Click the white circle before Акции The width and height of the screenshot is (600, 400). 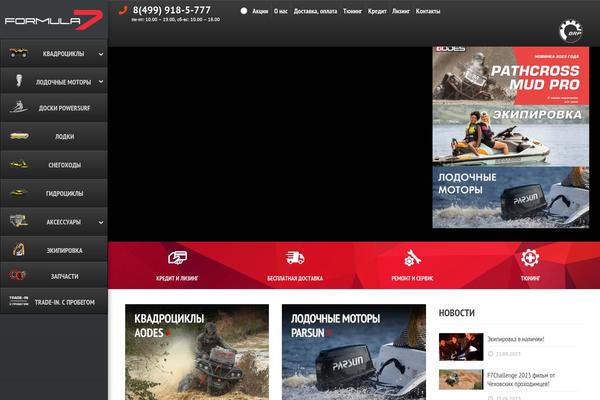point(244,11)
